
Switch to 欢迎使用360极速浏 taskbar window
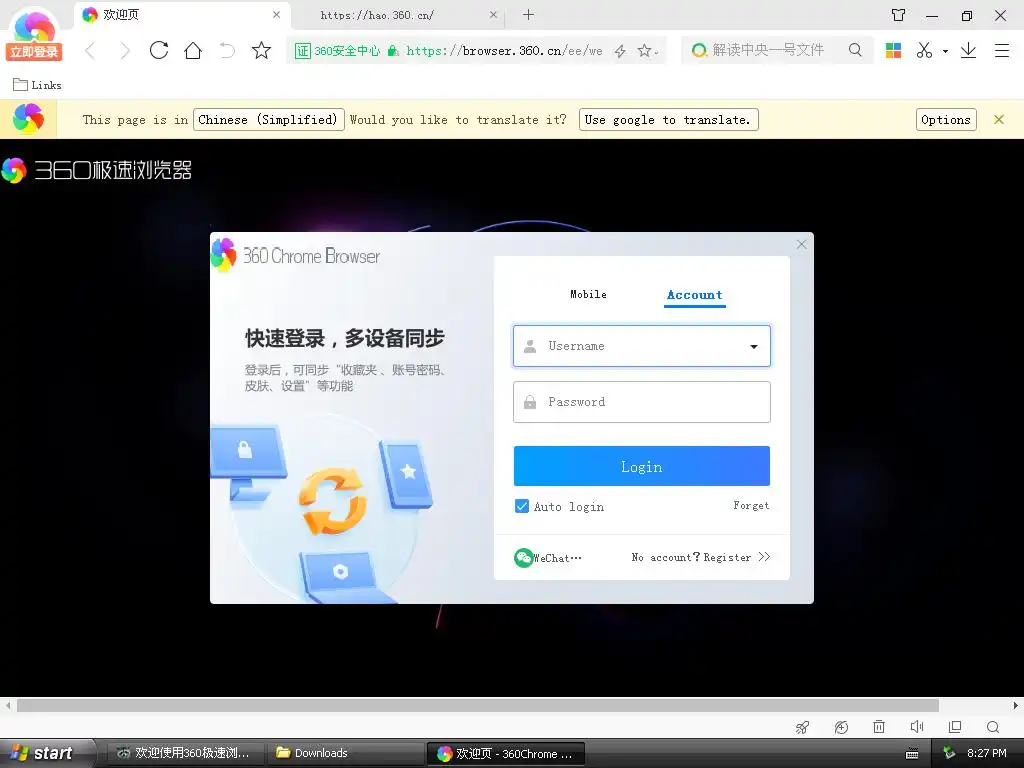tap(184, 753)
